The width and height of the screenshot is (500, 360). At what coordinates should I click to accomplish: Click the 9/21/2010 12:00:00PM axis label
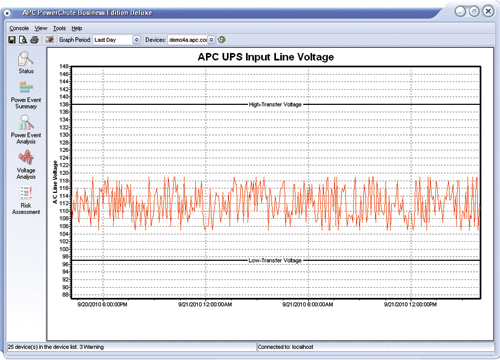tap(410, 304)
